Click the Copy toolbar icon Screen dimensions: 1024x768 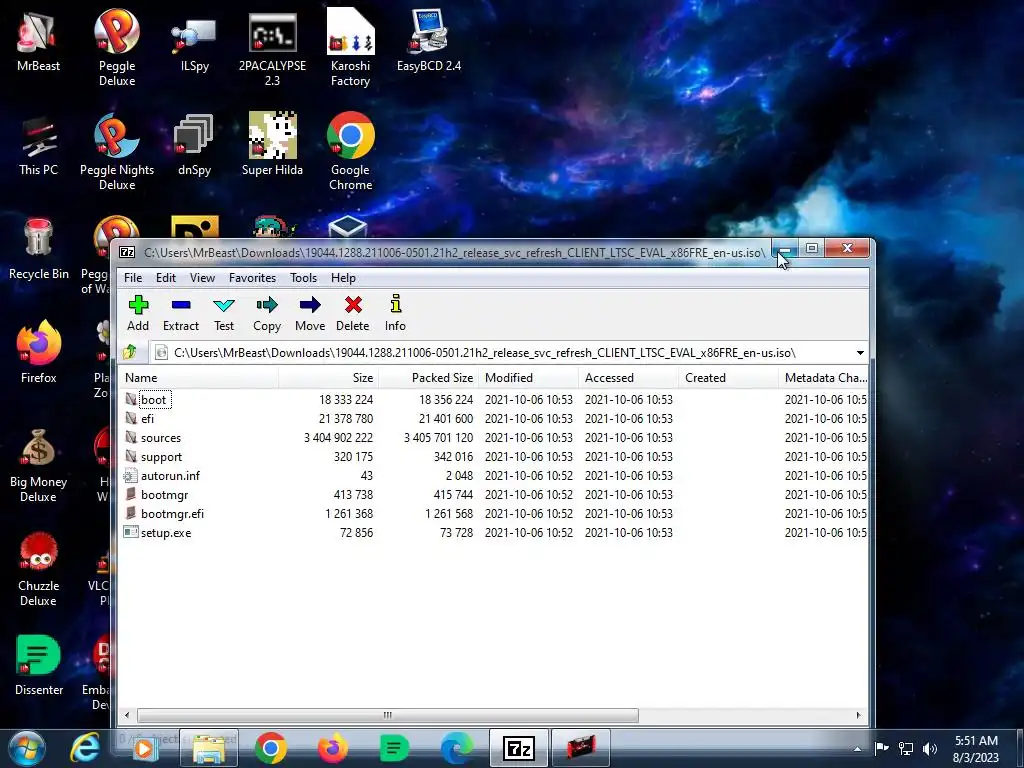pos(266,313)
